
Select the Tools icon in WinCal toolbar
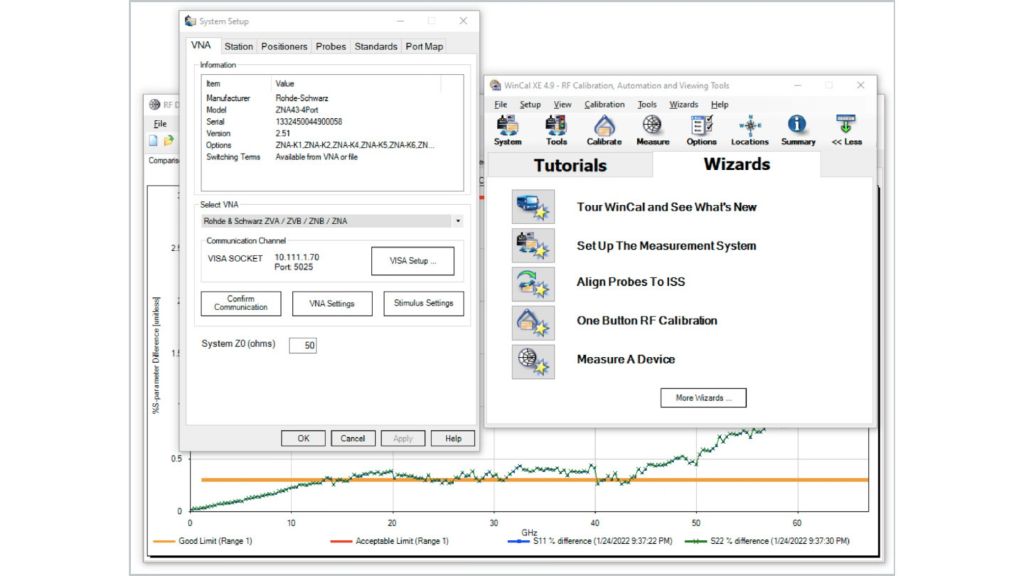(556, 128)
